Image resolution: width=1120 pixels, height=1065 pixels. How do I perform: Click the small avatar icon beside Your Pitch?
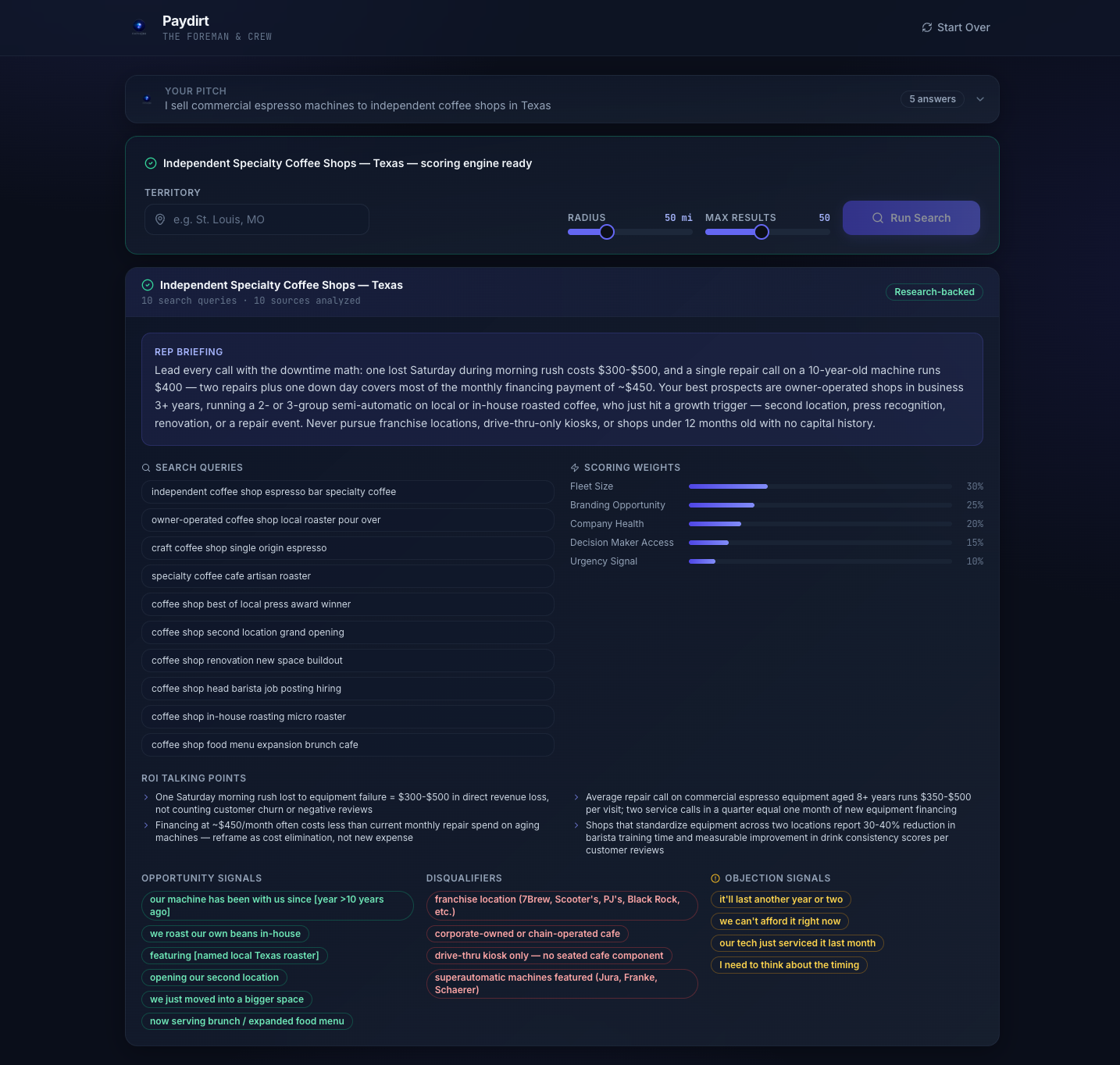(147, 99)
